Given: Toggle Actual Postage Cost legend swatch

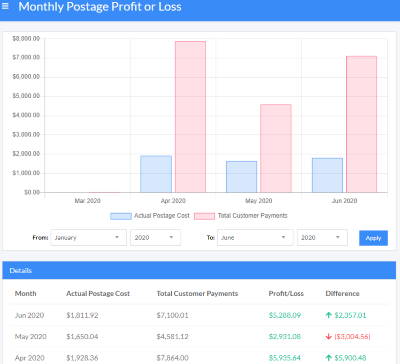Looking at the screenshot, I should pyautogui.click(x=121, y=216).
